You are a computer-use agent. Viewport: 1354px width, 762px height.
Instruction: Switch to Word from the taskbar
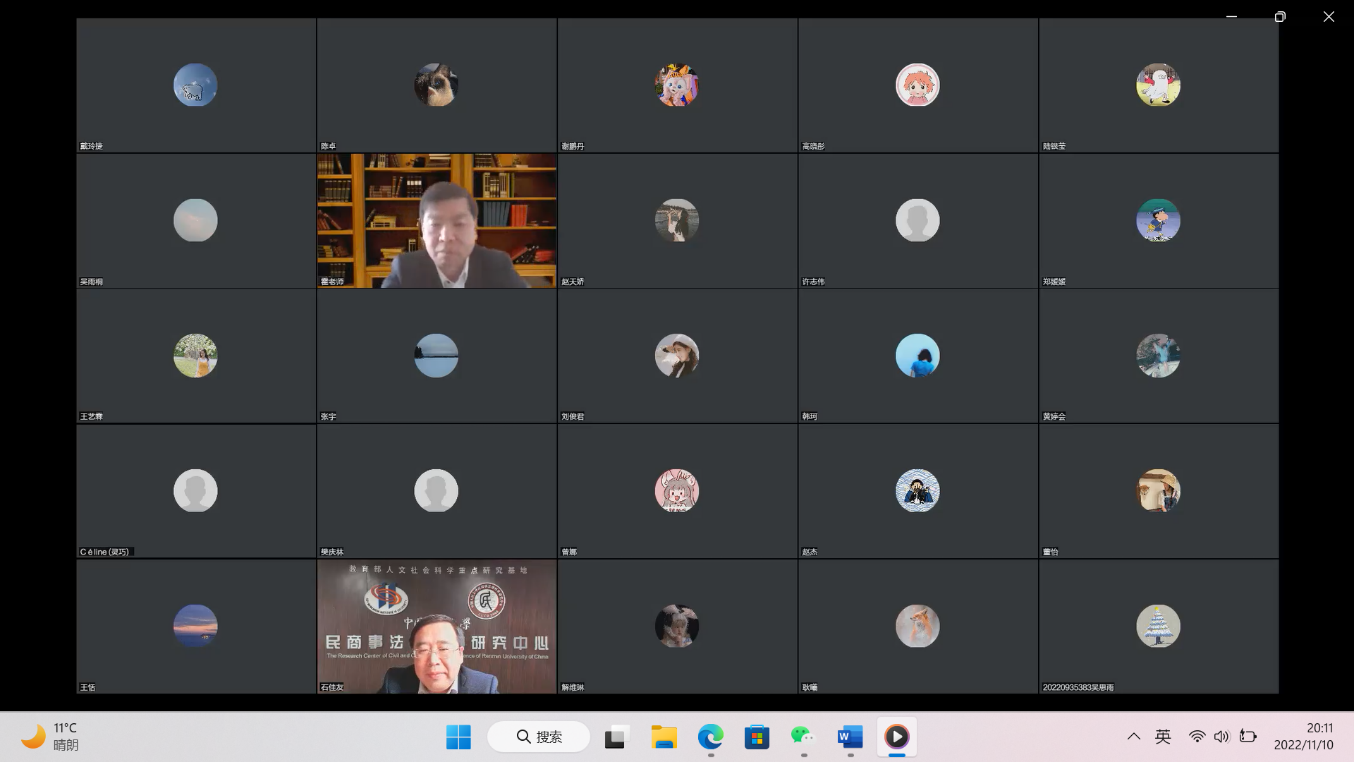coord(850,737)
